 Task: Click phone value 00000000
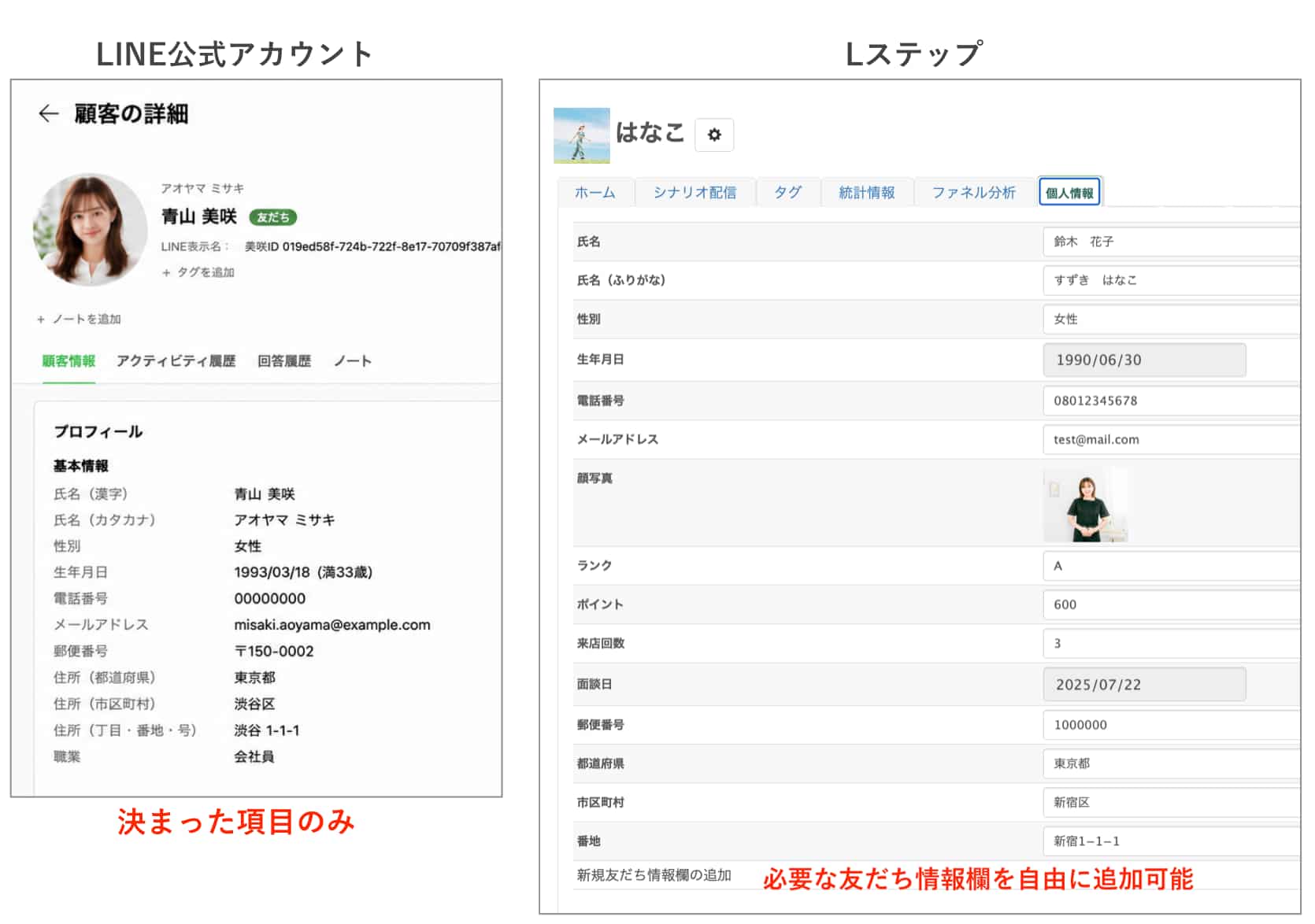[270, 598]
